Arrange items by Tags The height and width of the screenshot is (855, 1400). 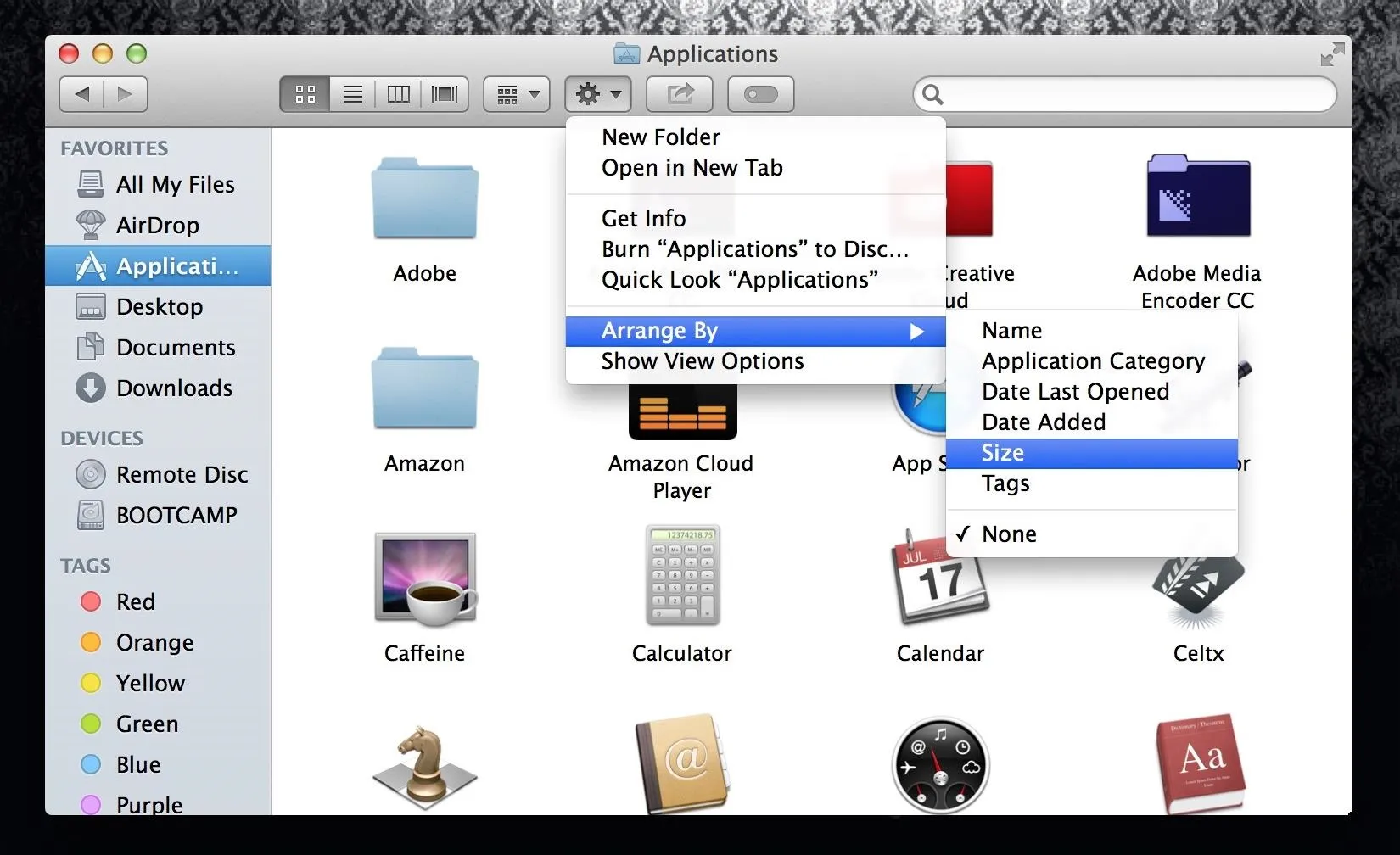(1091, 483)
